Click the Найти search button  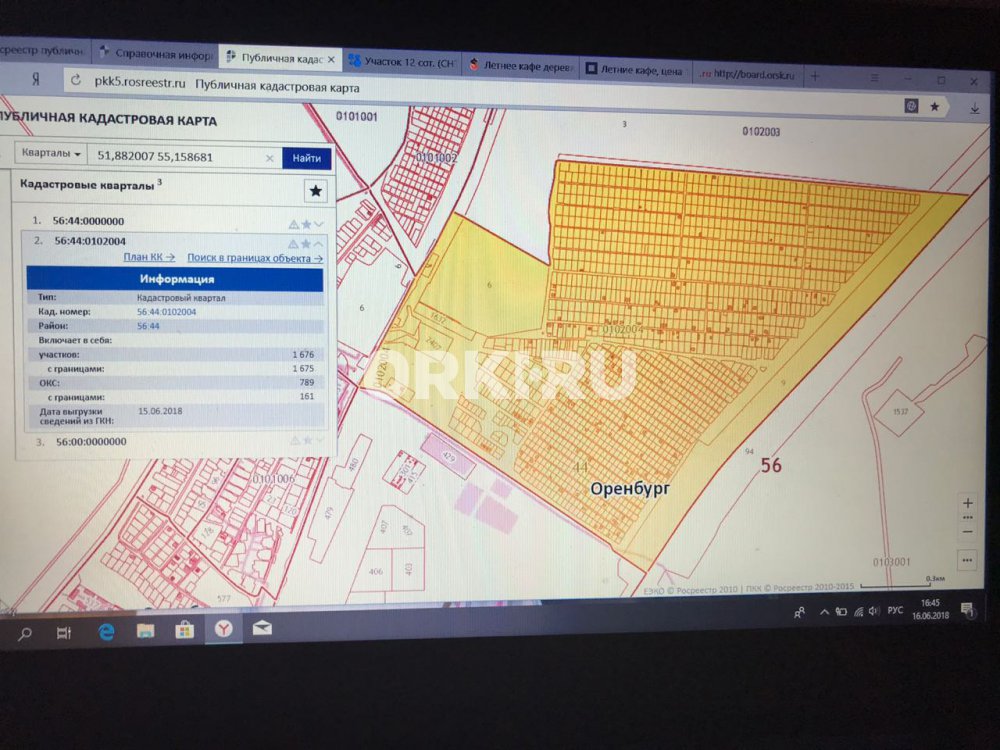point(306,158)
